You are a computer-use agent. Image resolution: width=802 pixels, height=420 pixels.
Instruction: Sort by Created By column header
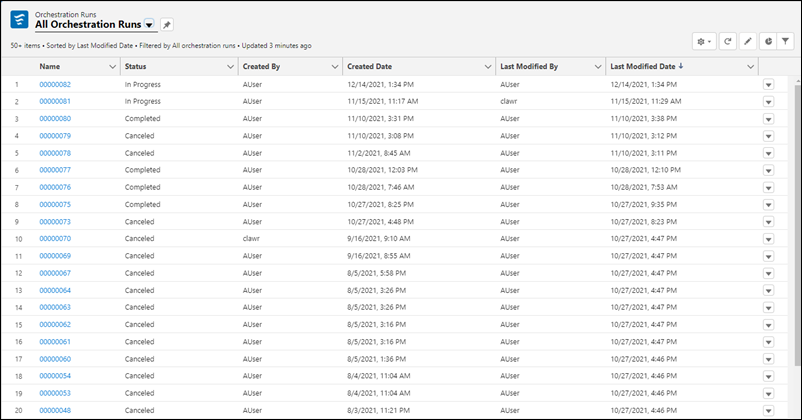[x=261, y=67]
